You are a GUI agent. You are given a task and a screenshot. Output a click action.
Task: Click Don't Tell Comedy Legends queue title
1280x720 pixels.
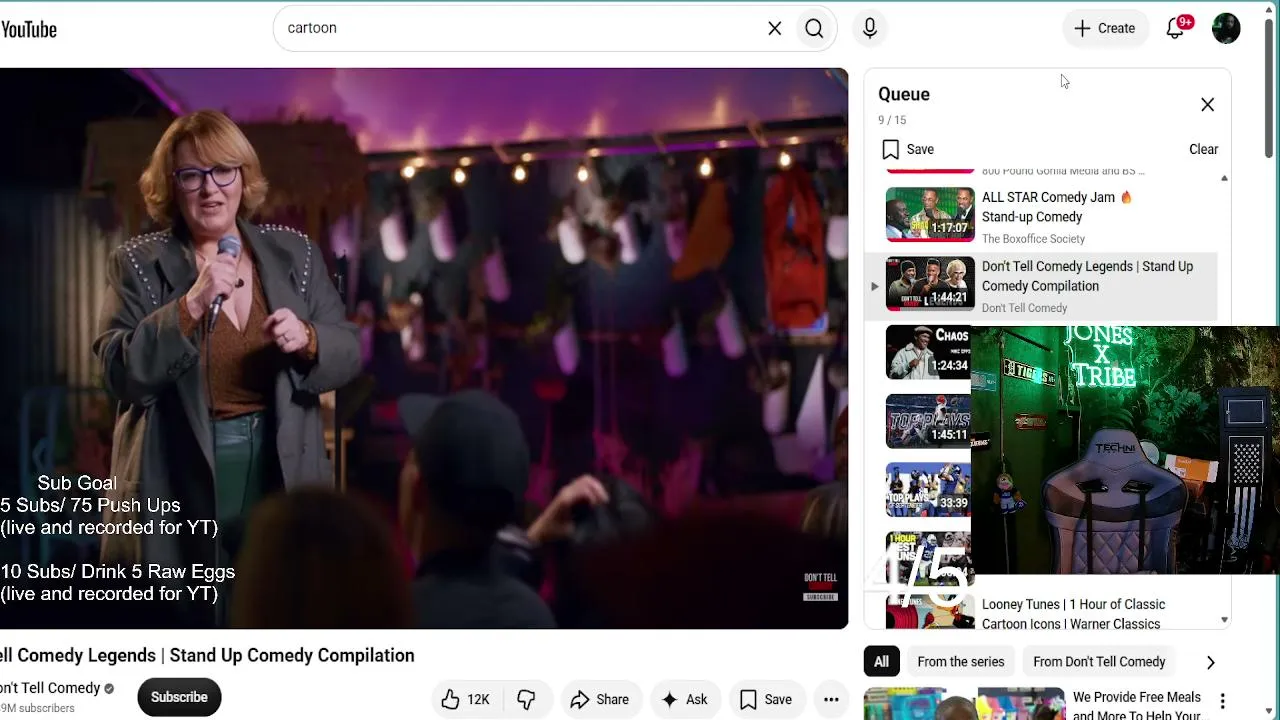1087,276
